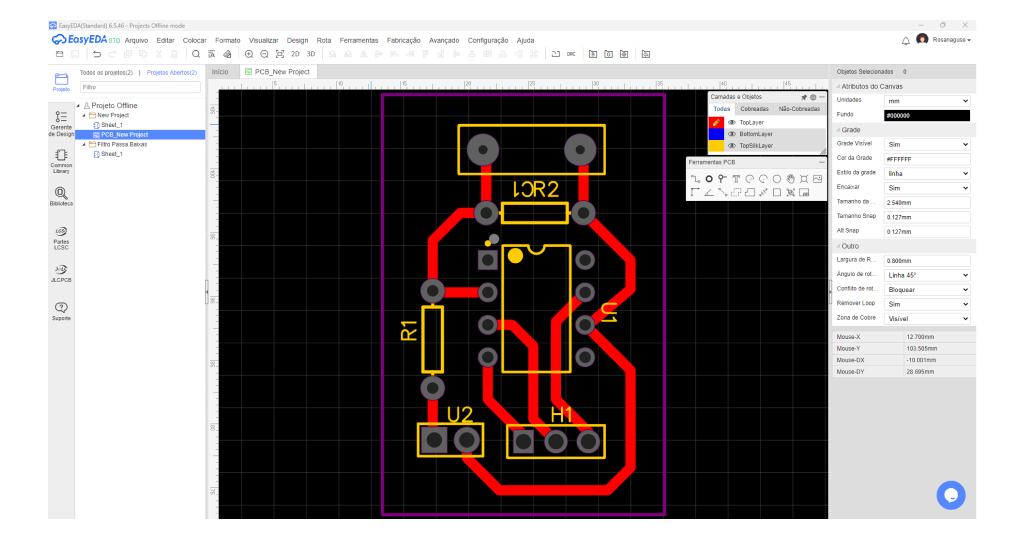Open Suporte in left sidebar

61,311
